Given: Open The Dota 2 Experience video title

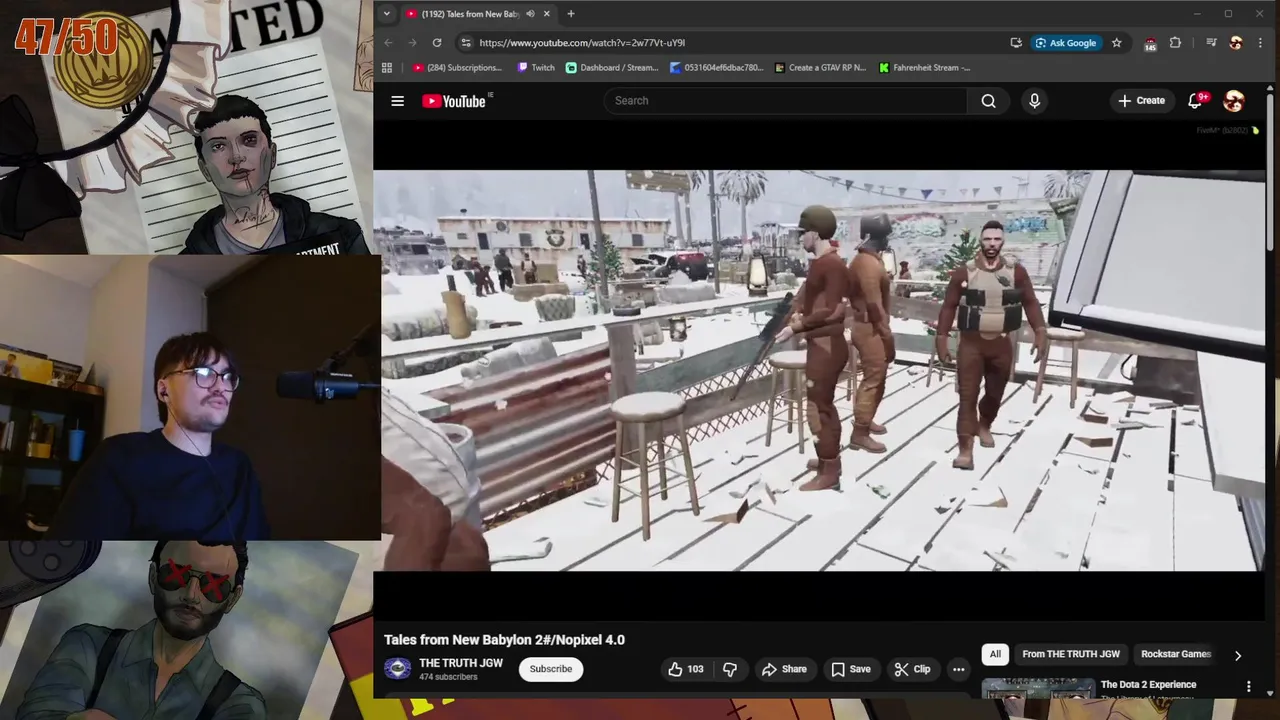Looking at the screenshot, I should coord(1148,685).
